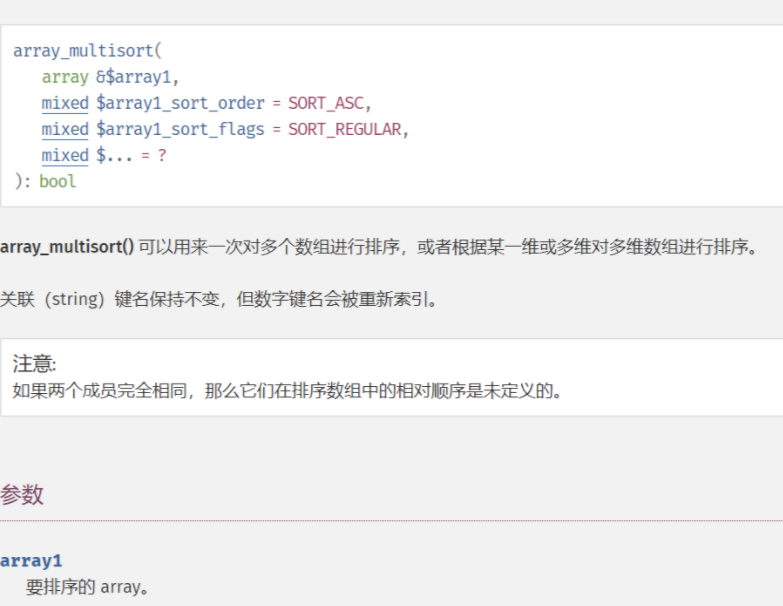The width and height of the screenshot is (783, 606).
Task: Click array_multisort function name in signature
Action: click(83, 51)
